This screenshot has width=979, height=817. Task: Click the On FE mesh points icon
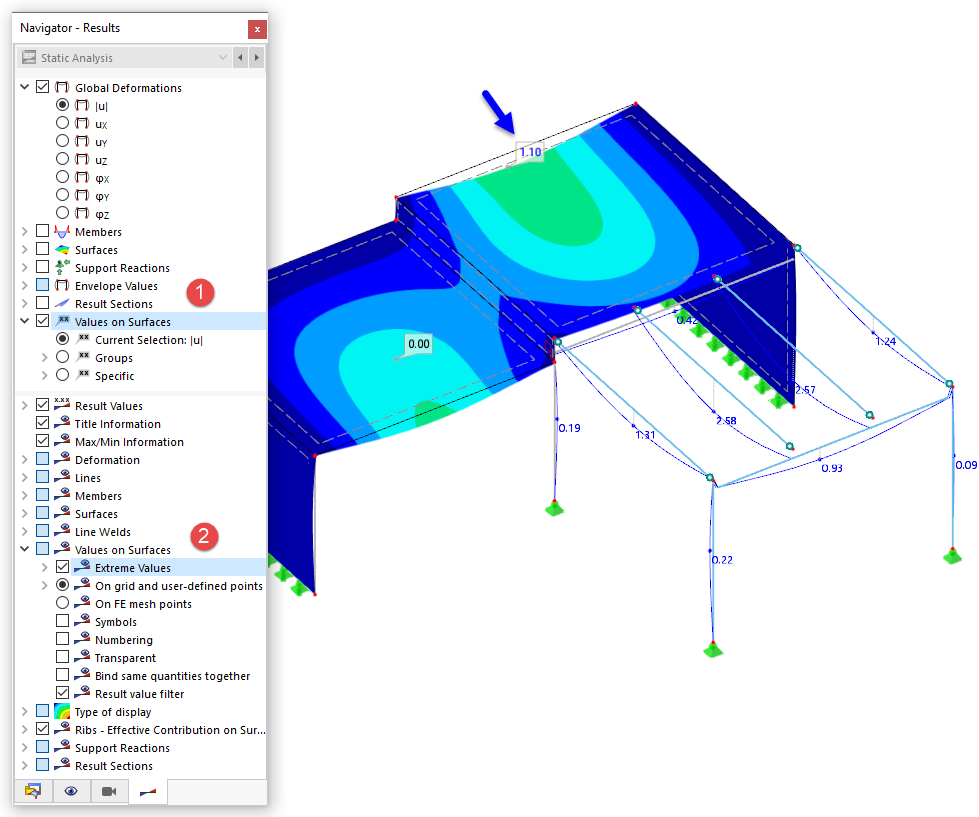(82, 603)
